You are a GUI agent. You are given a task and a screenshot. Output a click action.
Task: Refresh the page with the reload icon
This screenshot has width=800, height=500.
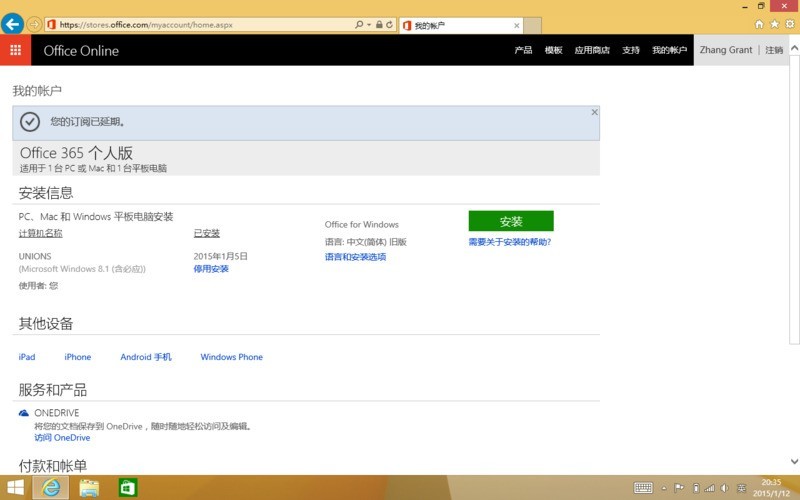[390, 24]
